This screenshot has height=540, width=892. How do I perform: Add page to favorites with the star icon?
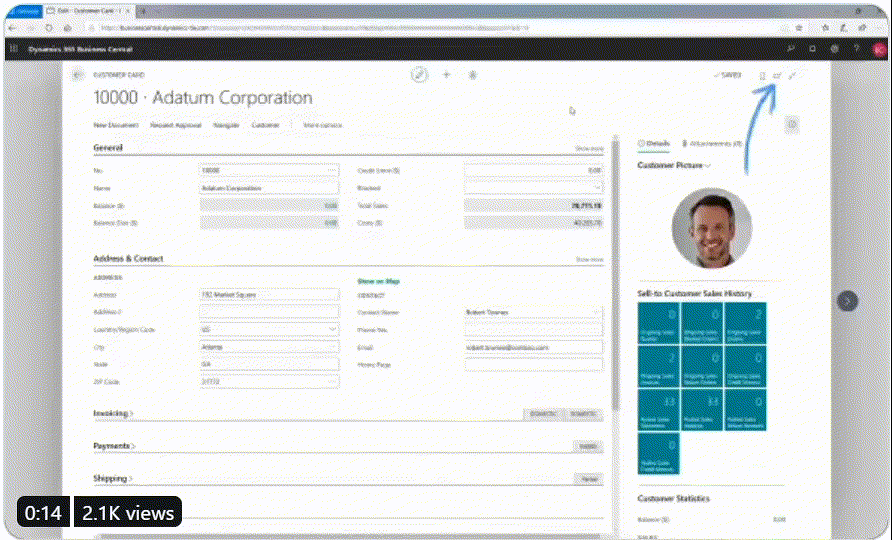click(799, 28)
